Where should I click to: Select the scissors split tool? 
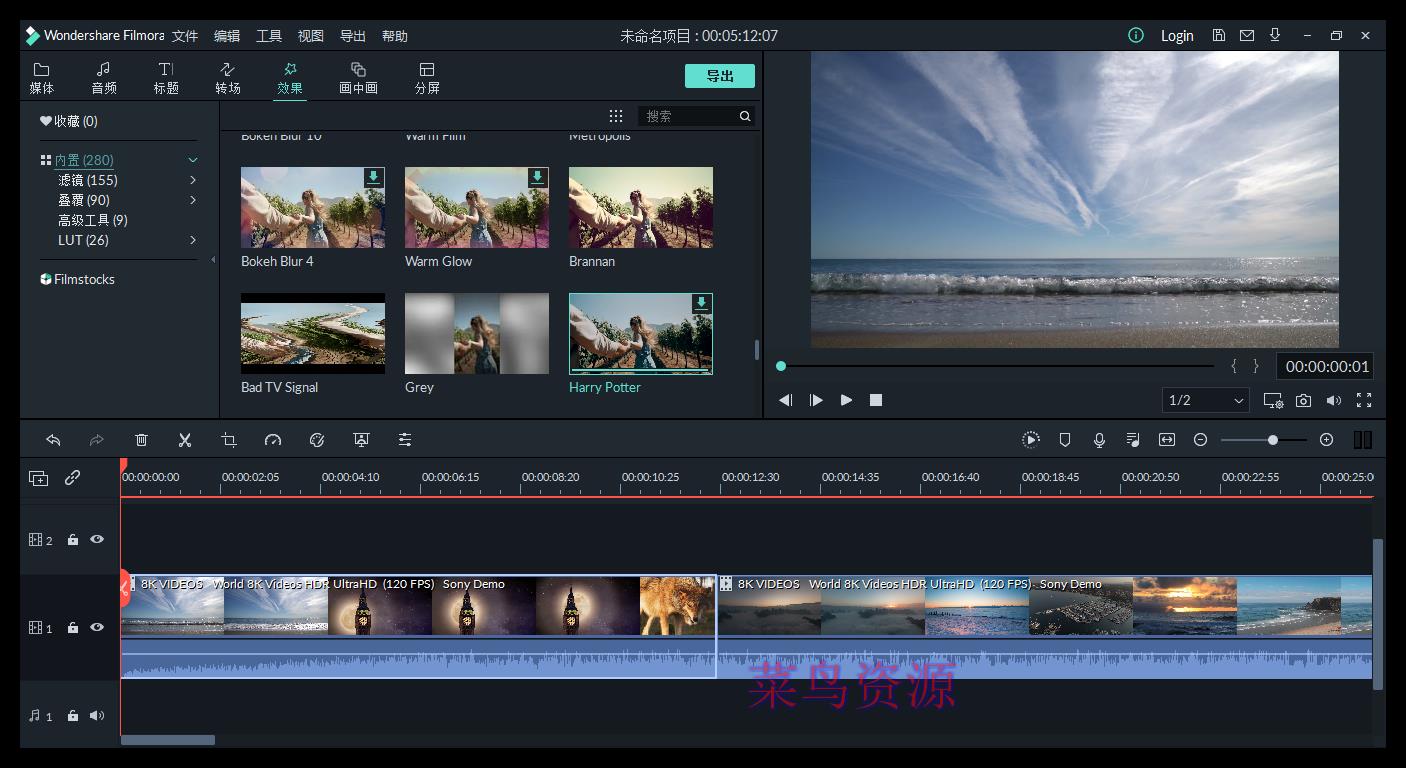tap(185, 439)
